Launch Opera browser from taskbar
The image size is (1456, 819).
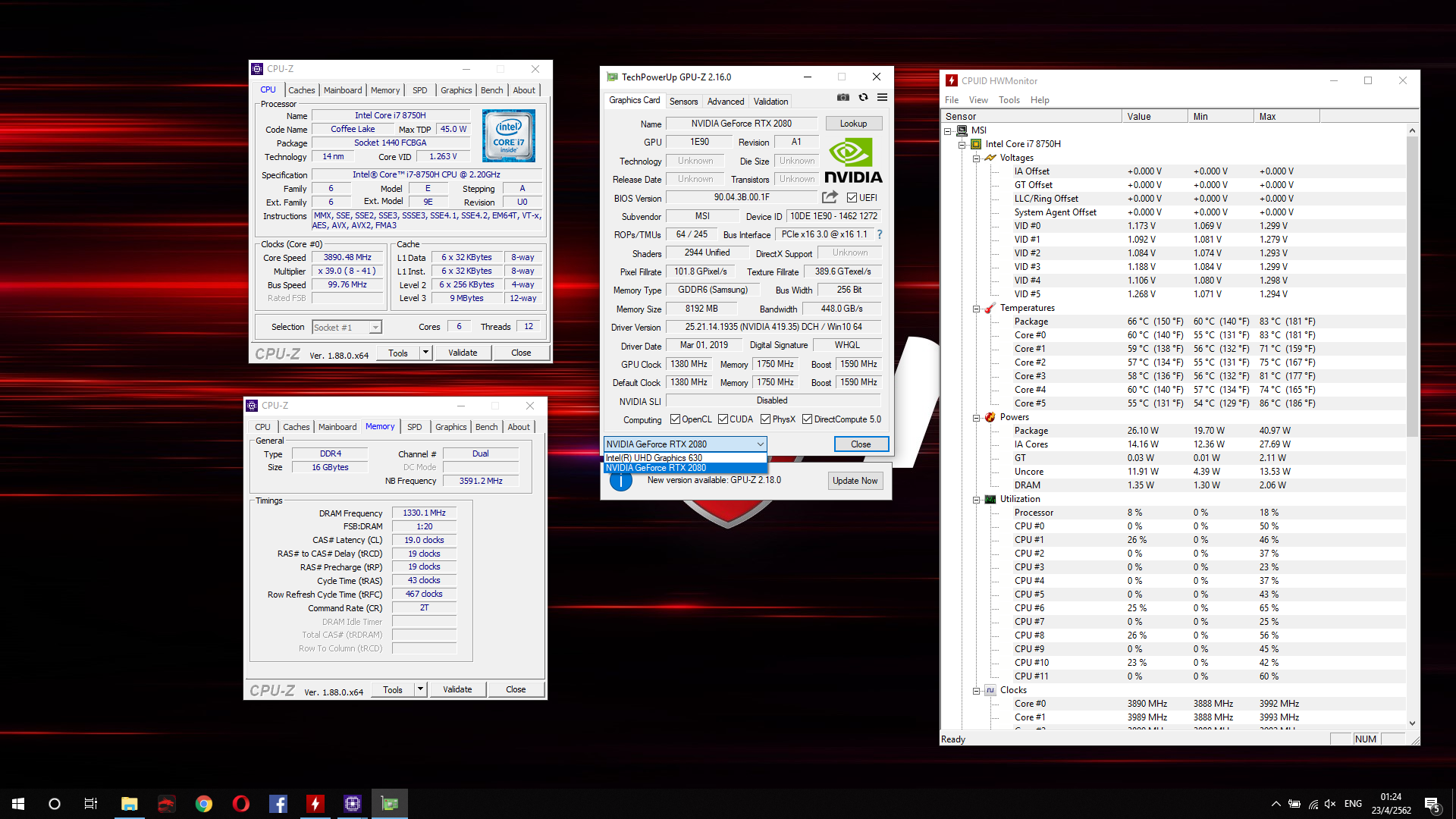(x=240, y=804)
